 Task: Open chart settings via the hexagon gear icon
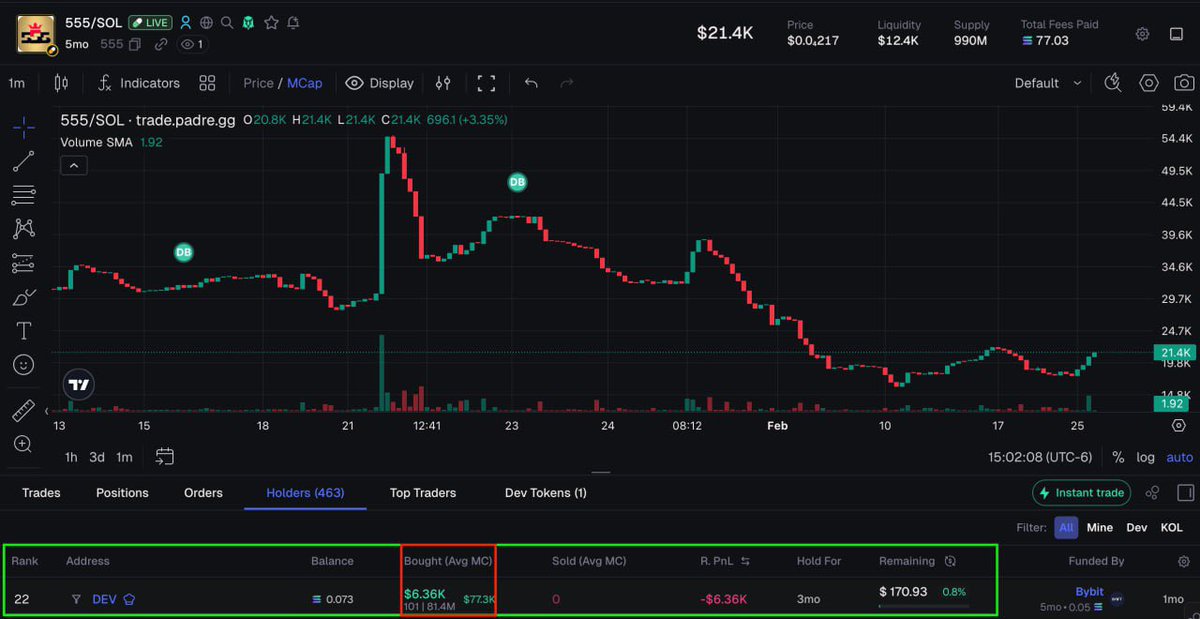click(1148, 83)
